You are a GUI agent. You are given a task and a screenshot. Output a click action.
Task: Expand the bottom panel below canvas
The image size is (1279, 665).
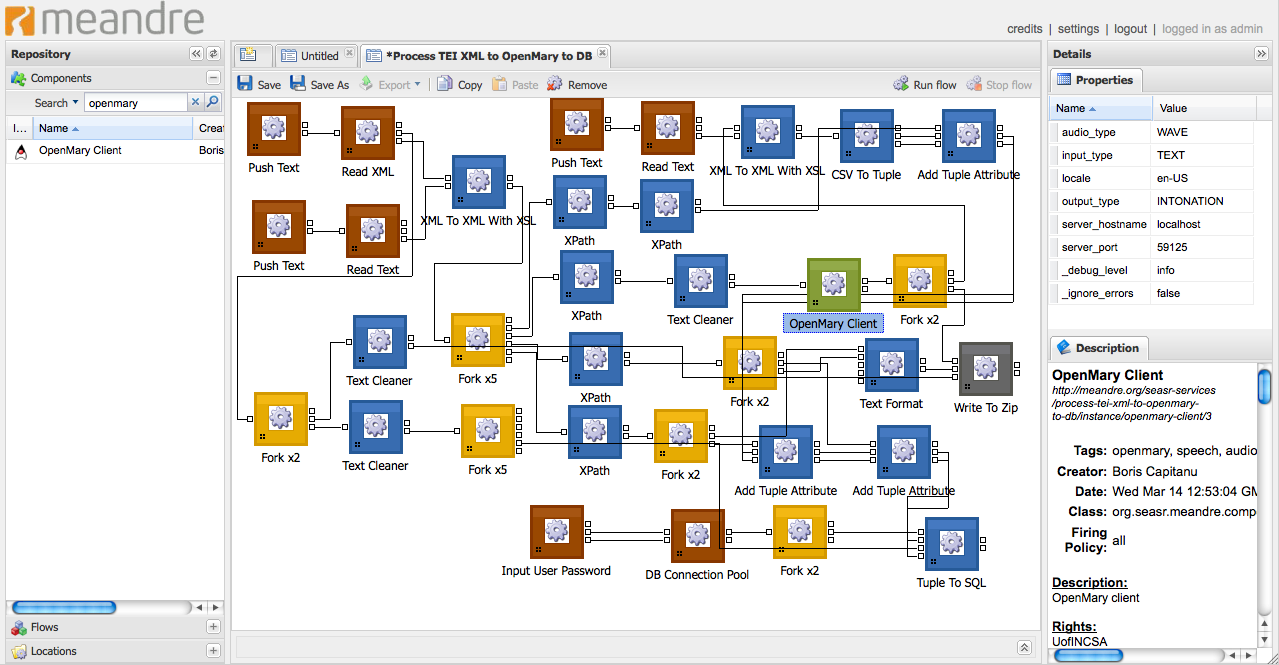[x=1024, y=647]
